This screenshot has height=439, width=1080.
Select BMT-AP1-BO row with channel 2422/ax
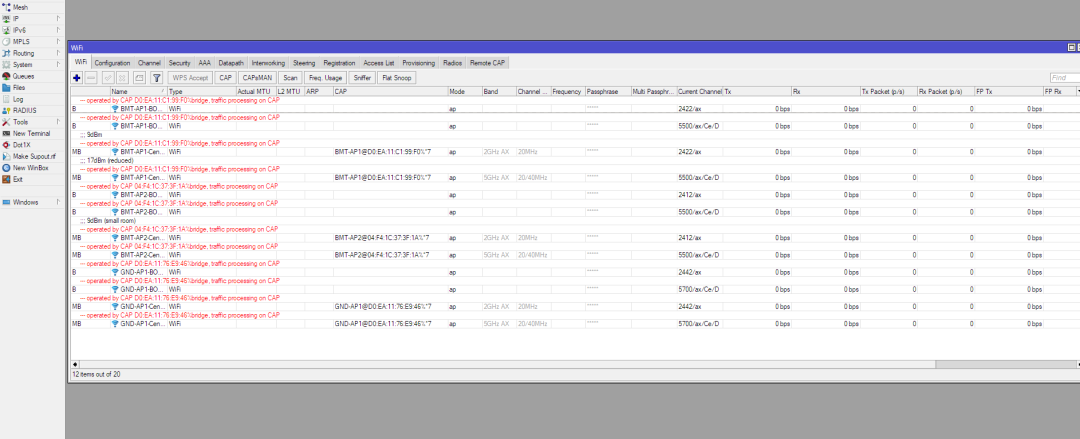point(575,109)
